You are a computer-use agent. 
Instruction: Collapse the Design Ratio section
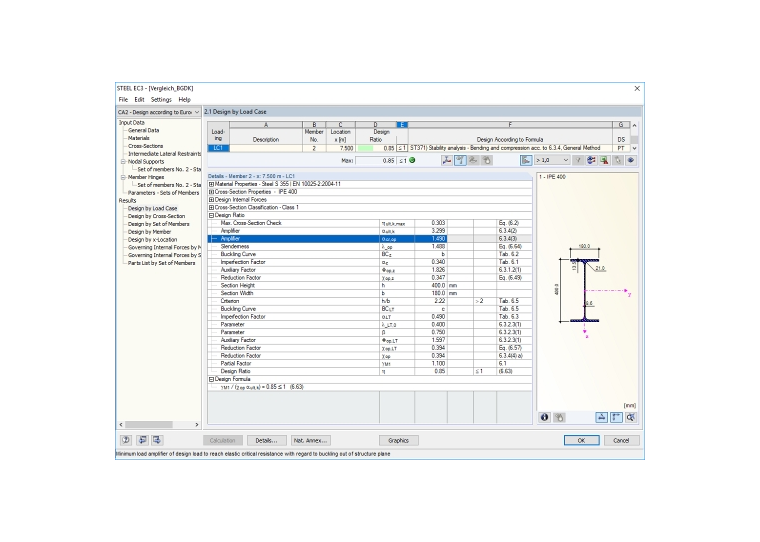pos(211,215)
